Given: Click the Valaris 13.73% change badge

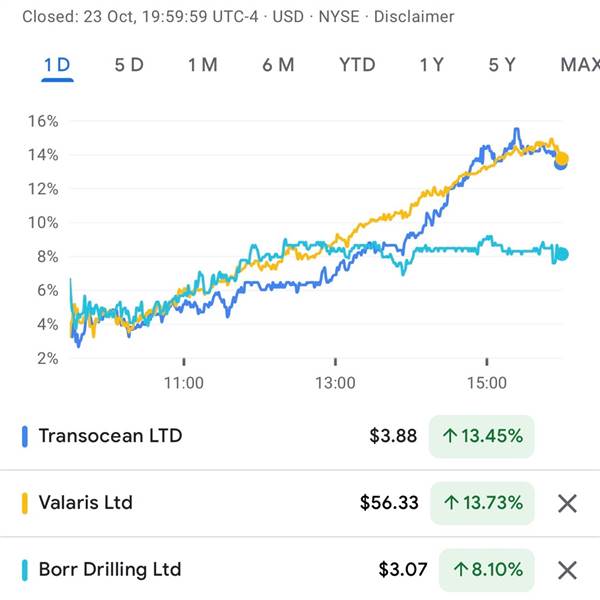Looking at the screenshot, I should (481, 503).
